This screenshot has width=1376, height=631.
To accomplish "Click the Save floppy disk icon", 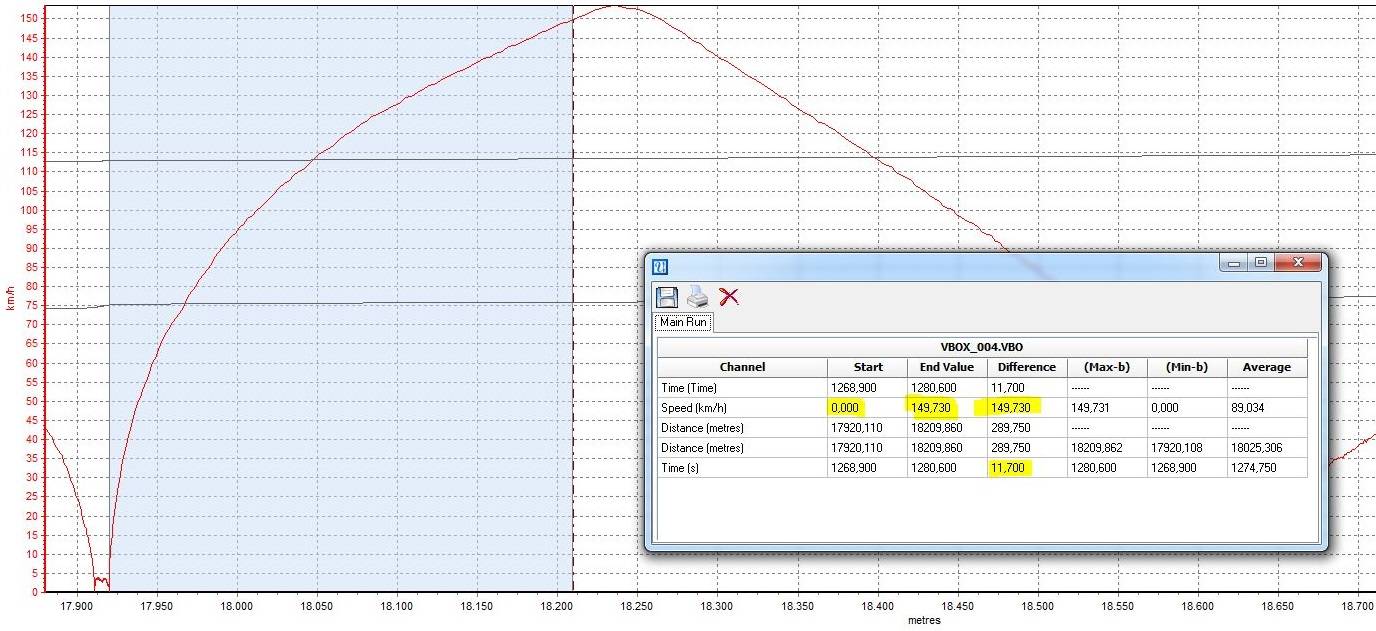I will point(666,296).
